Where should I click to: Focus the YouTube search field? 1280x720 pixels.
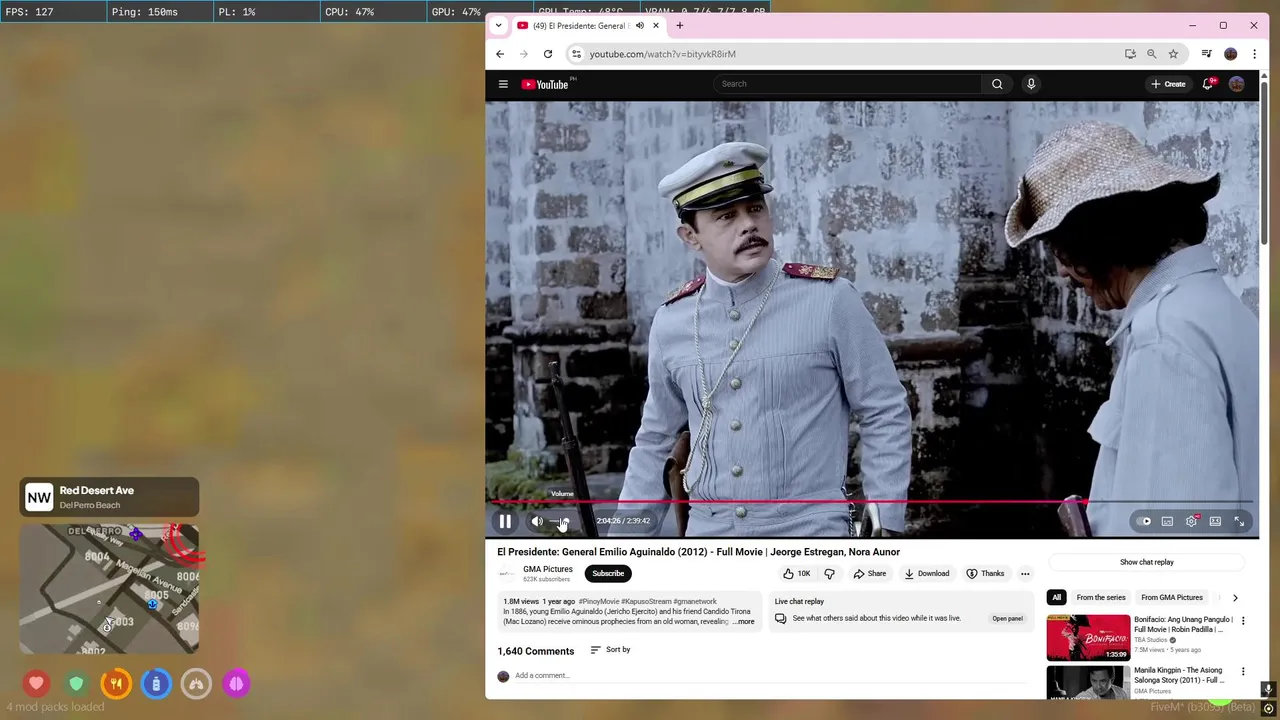coord(848,84)
